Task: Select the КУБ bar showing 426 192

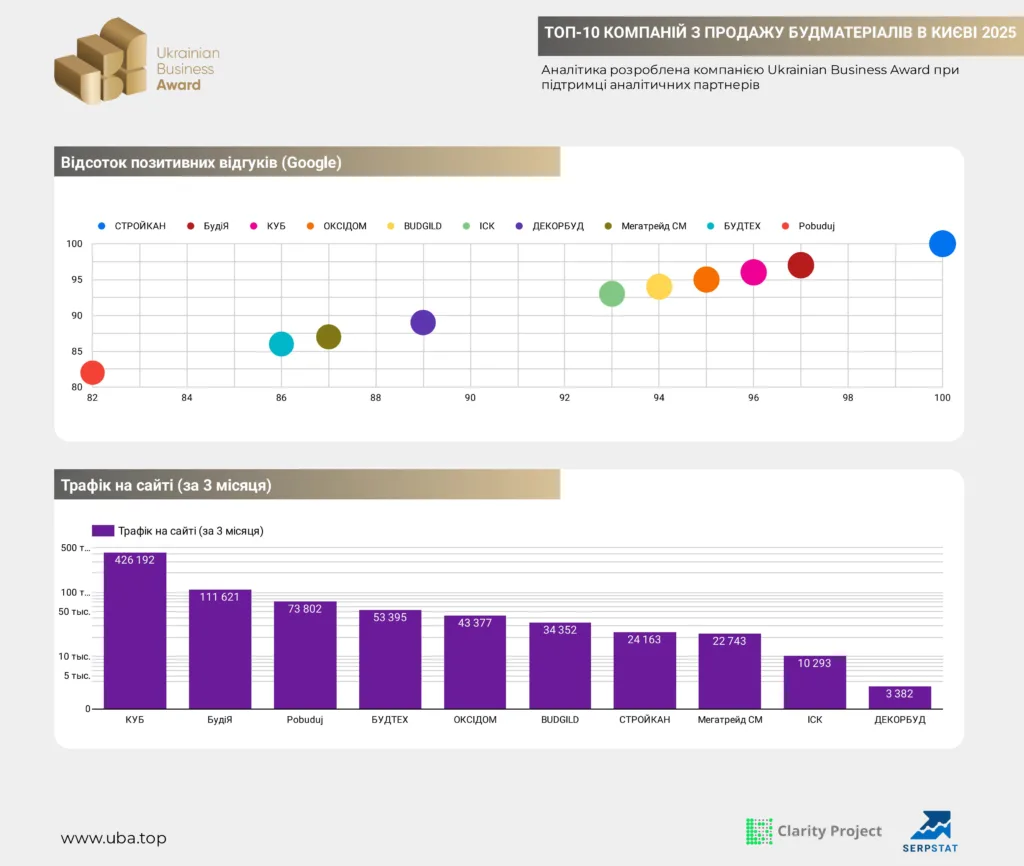Action: (135, 630)
